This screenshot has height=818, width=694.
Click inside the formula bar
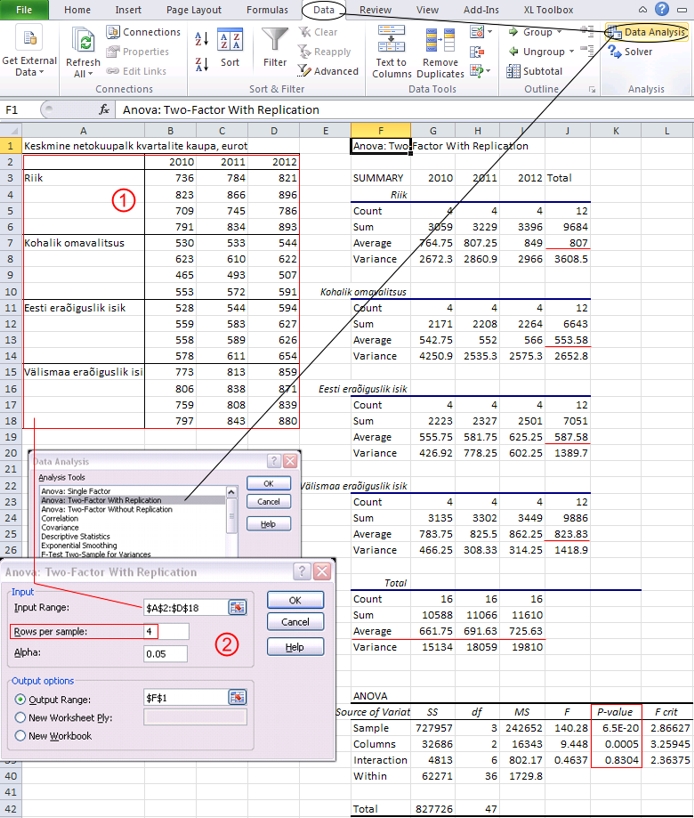pyautogui.click(x=404, y=110)
